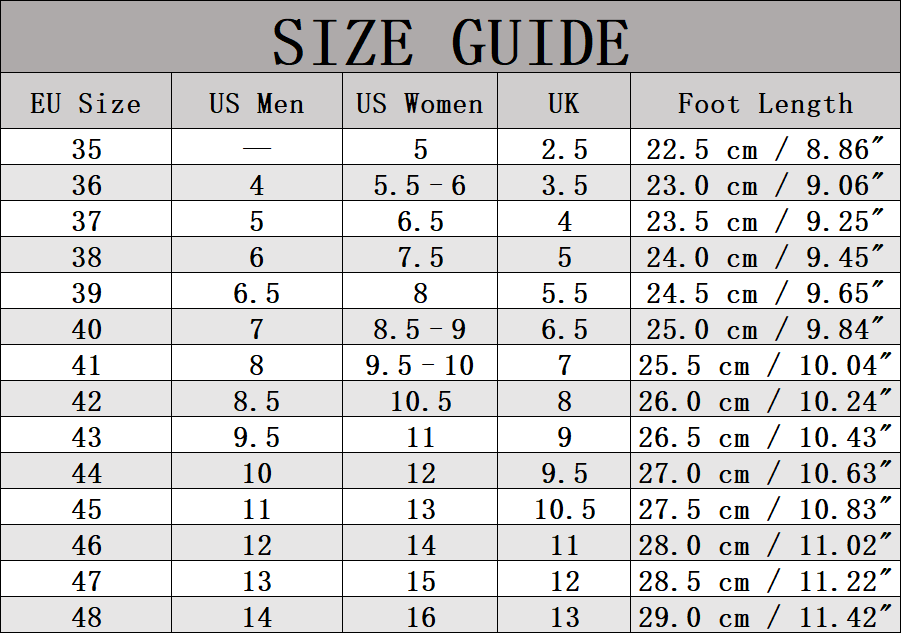
Task: Click the US Women 5.5 - 6 cell
Action: [419, 185]
